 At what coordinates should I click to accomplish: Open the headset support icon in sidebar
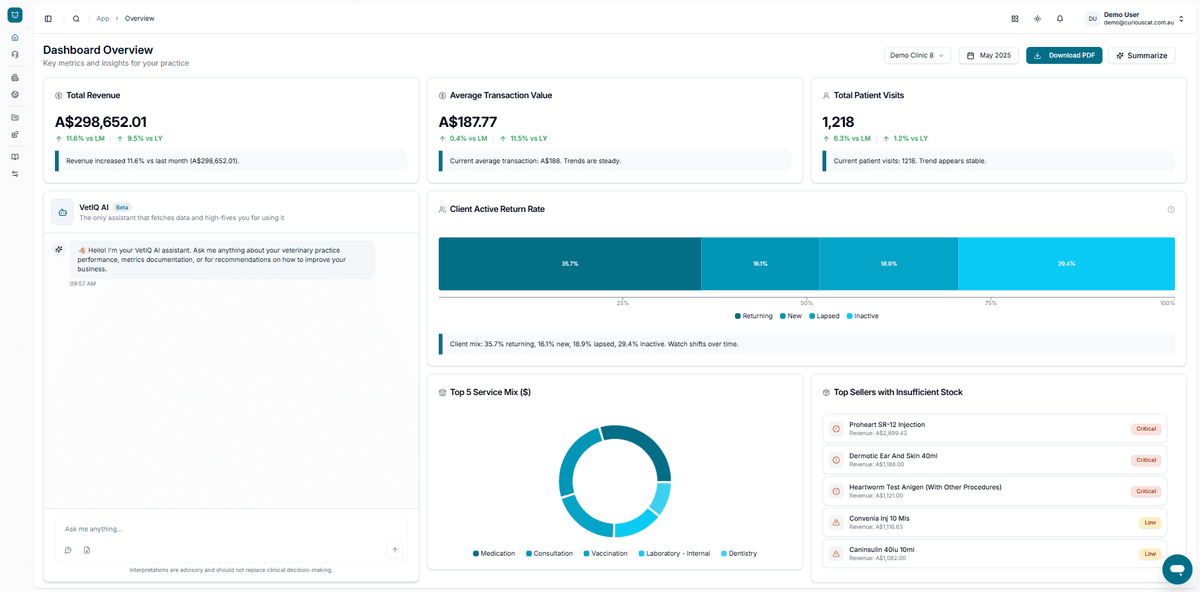click(15, 54)
